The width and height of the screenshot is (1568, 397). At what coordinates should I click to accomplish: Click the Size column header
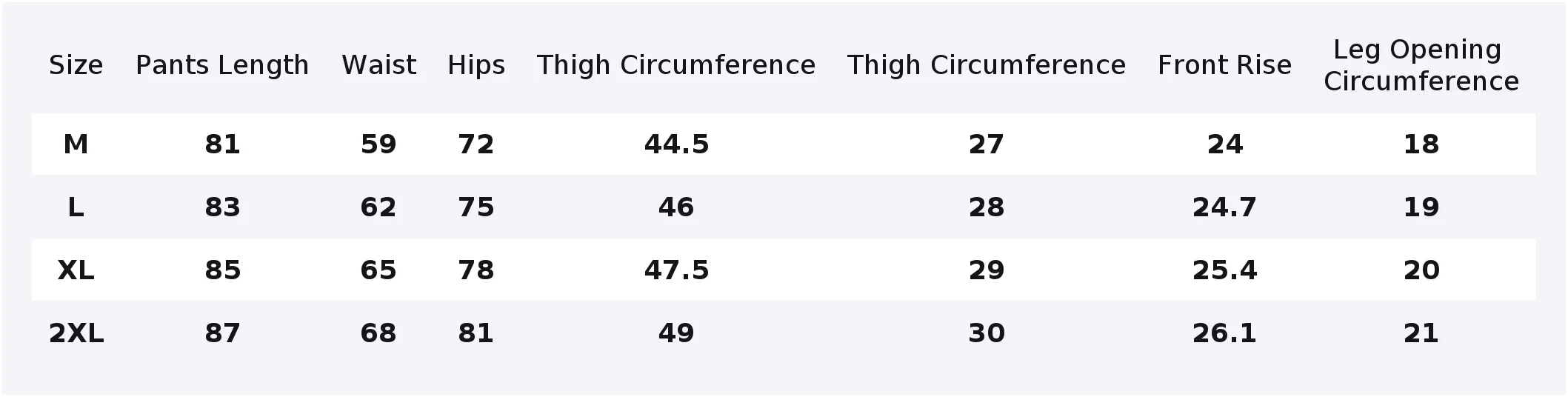[76, 66]
